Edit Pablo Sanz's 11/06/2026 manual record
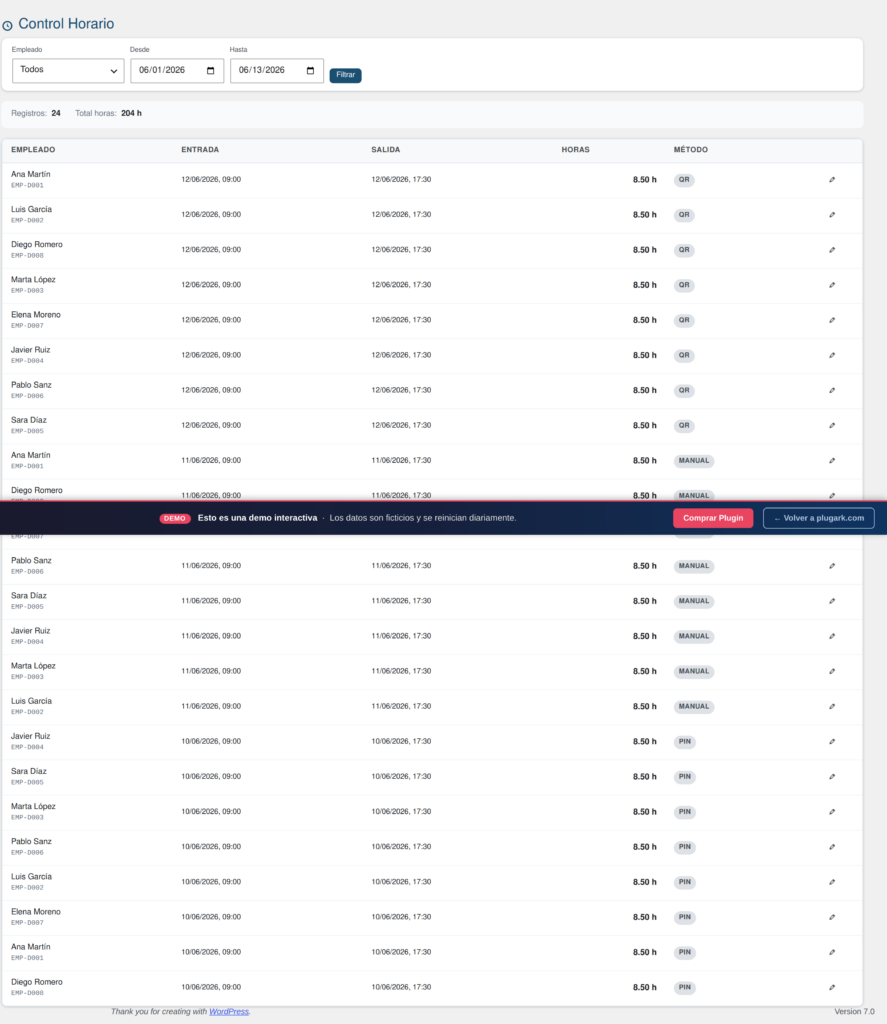This screenshot has width=887, height=1024. [x=832, y=566]
